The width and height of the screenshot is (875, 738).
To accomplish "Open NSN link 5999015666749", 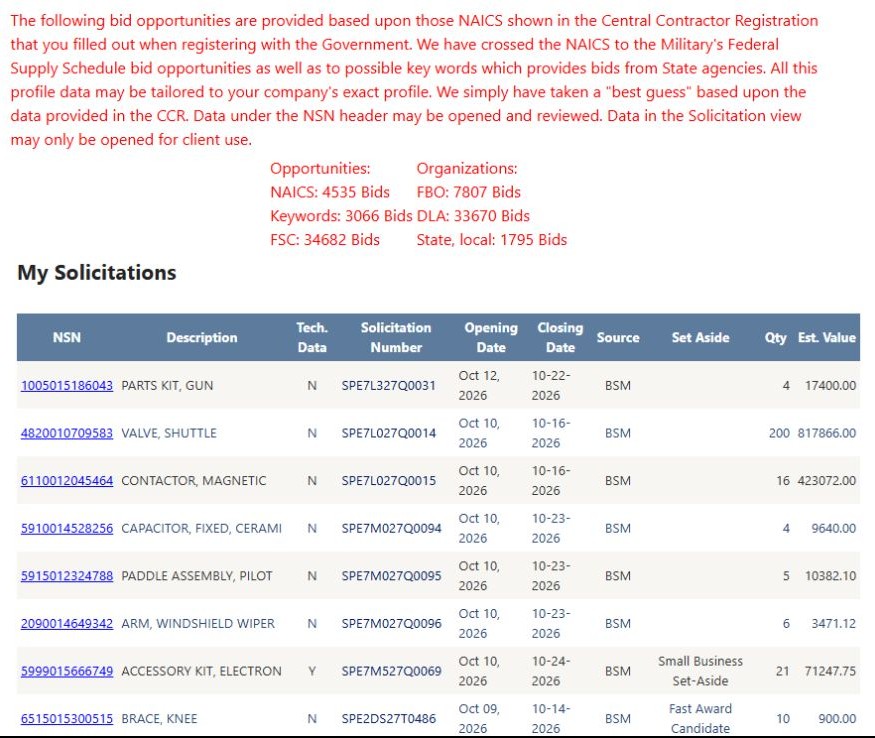I will click(67, 671).
